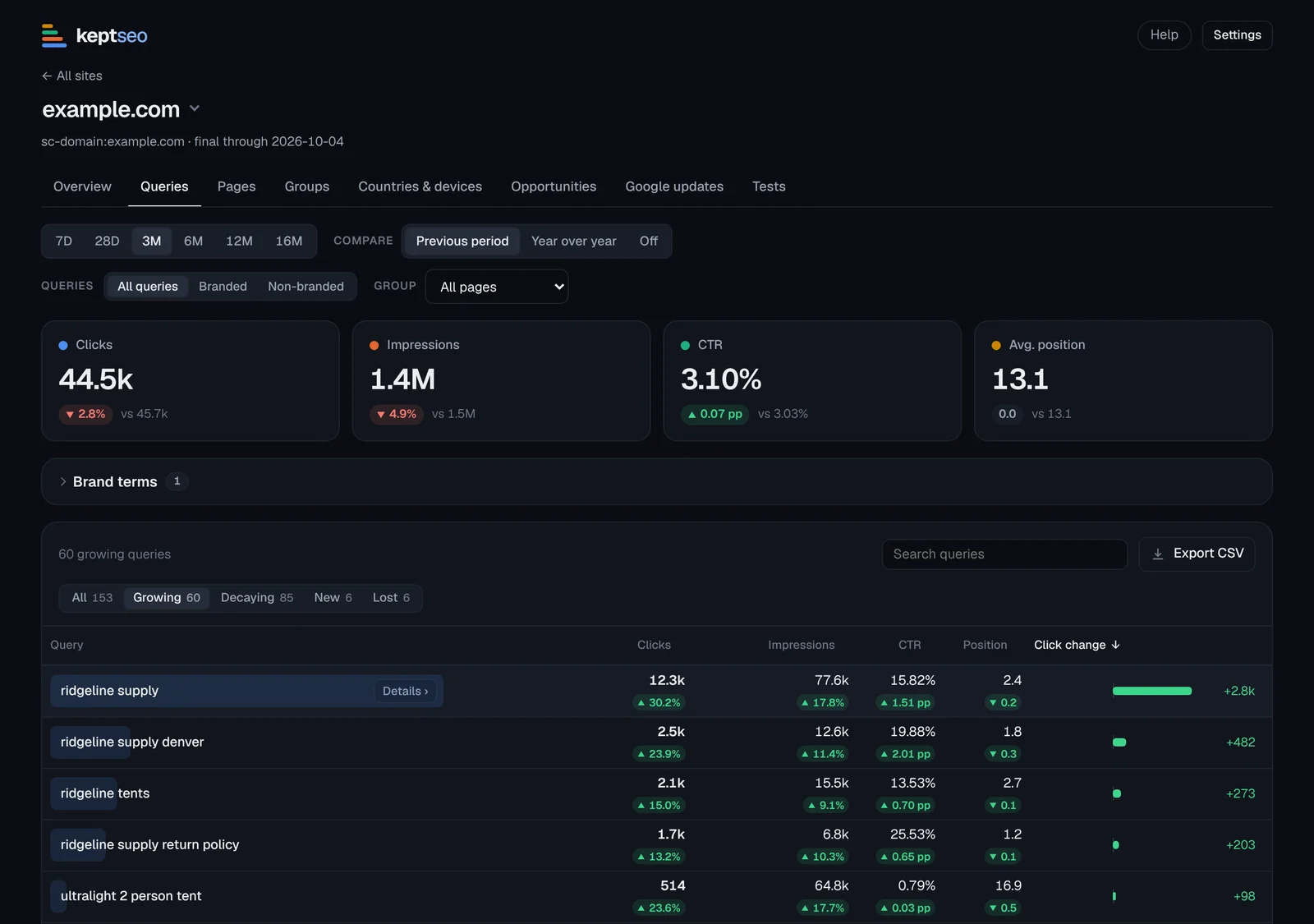Image resolution: width=1314 pixels, height=924 pixels.
Task: Click the Impressions column header
Action: point(801,645)
